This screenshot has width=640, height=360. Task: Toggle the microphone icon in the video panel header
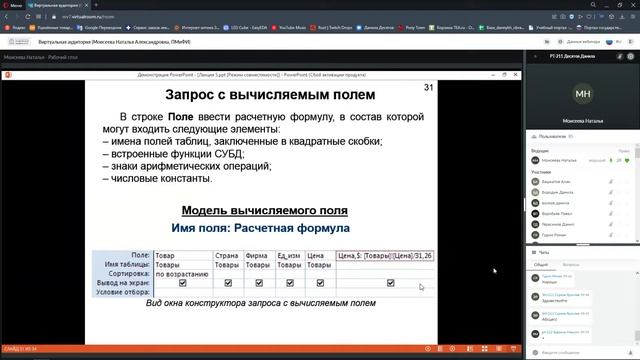(620, 56)
